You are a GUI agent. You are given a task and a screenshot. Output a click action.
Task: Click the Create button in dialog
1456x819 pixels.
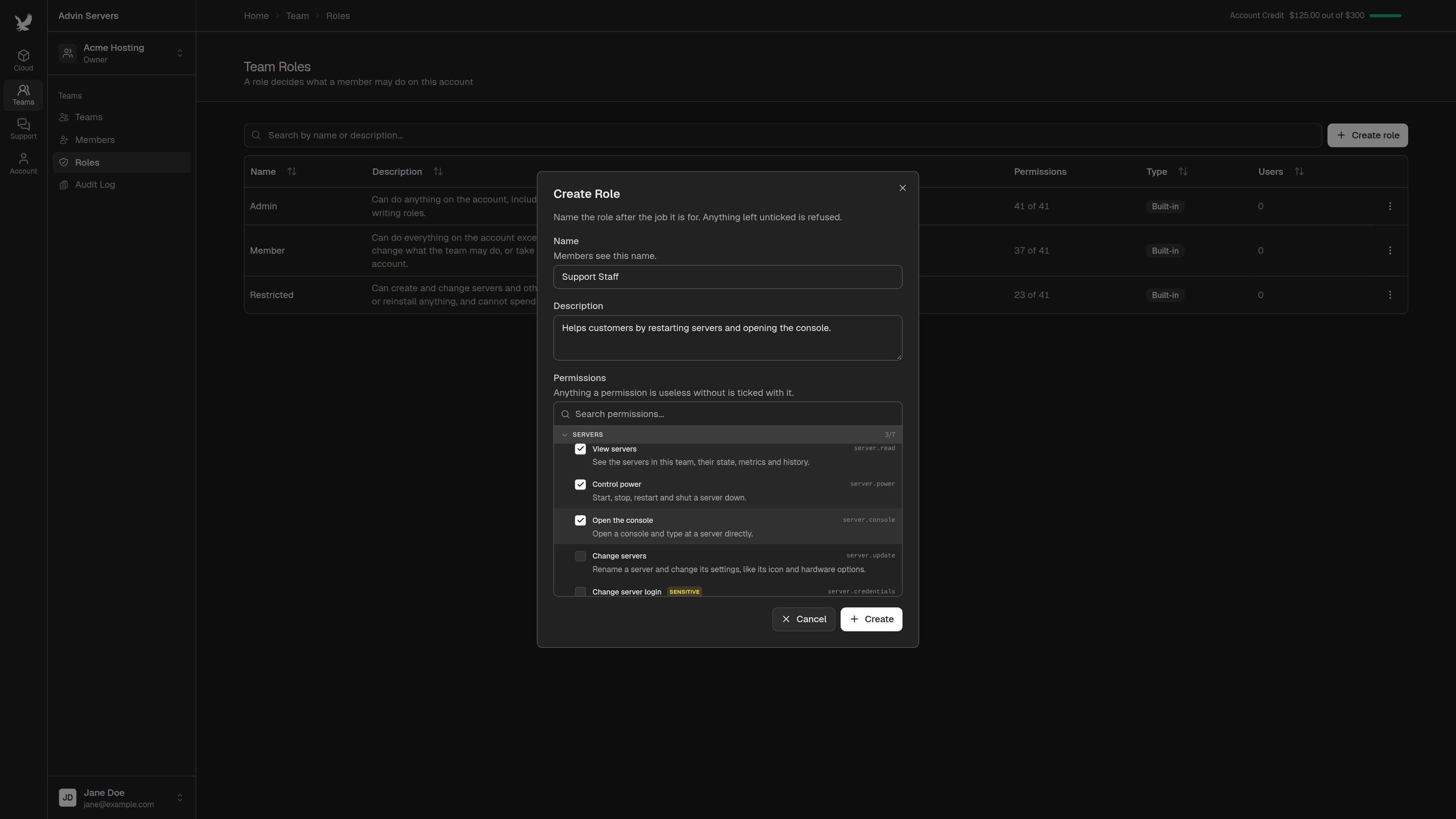click(871, 619)
